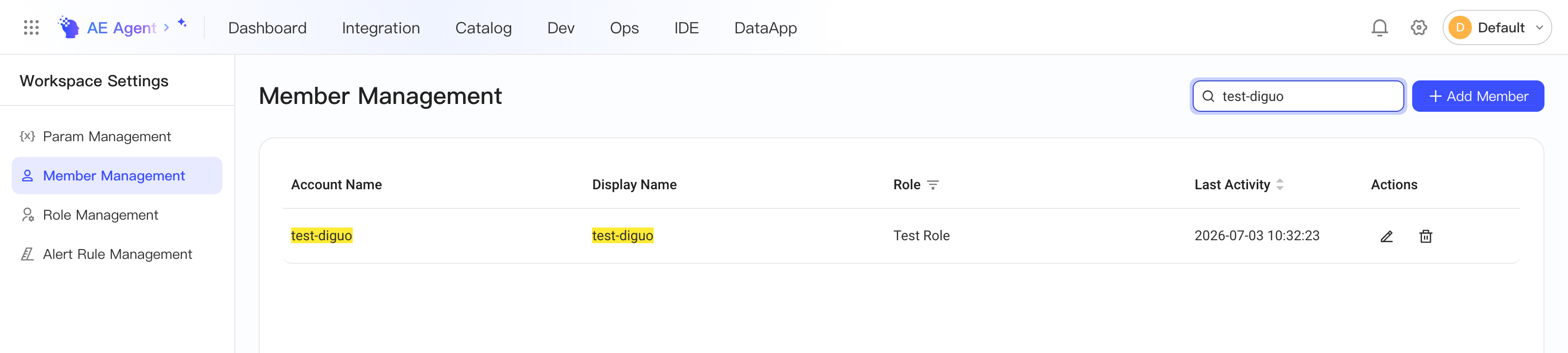
Task: Click the Test Role cell
Action: [x=921, y=235]
